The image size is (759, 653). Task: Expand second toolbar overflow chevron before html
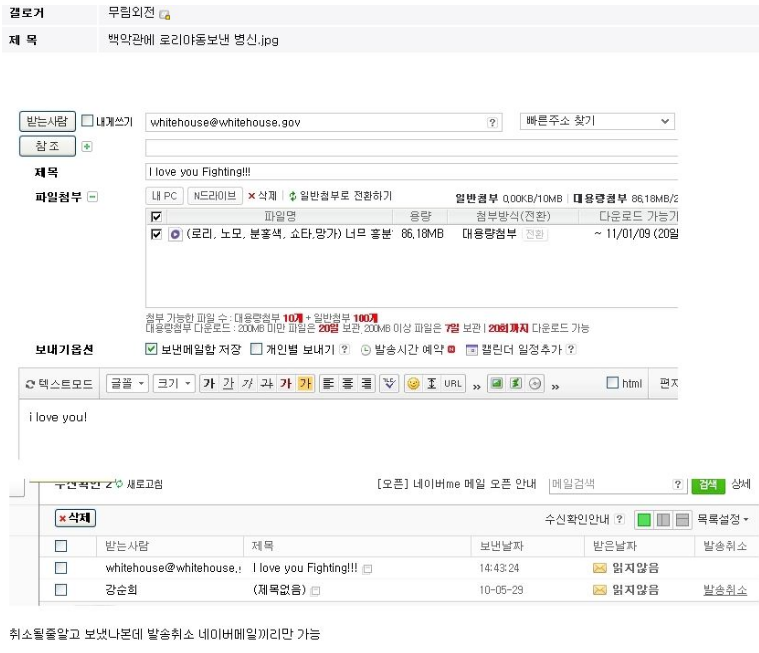click(x=555, y=386)
